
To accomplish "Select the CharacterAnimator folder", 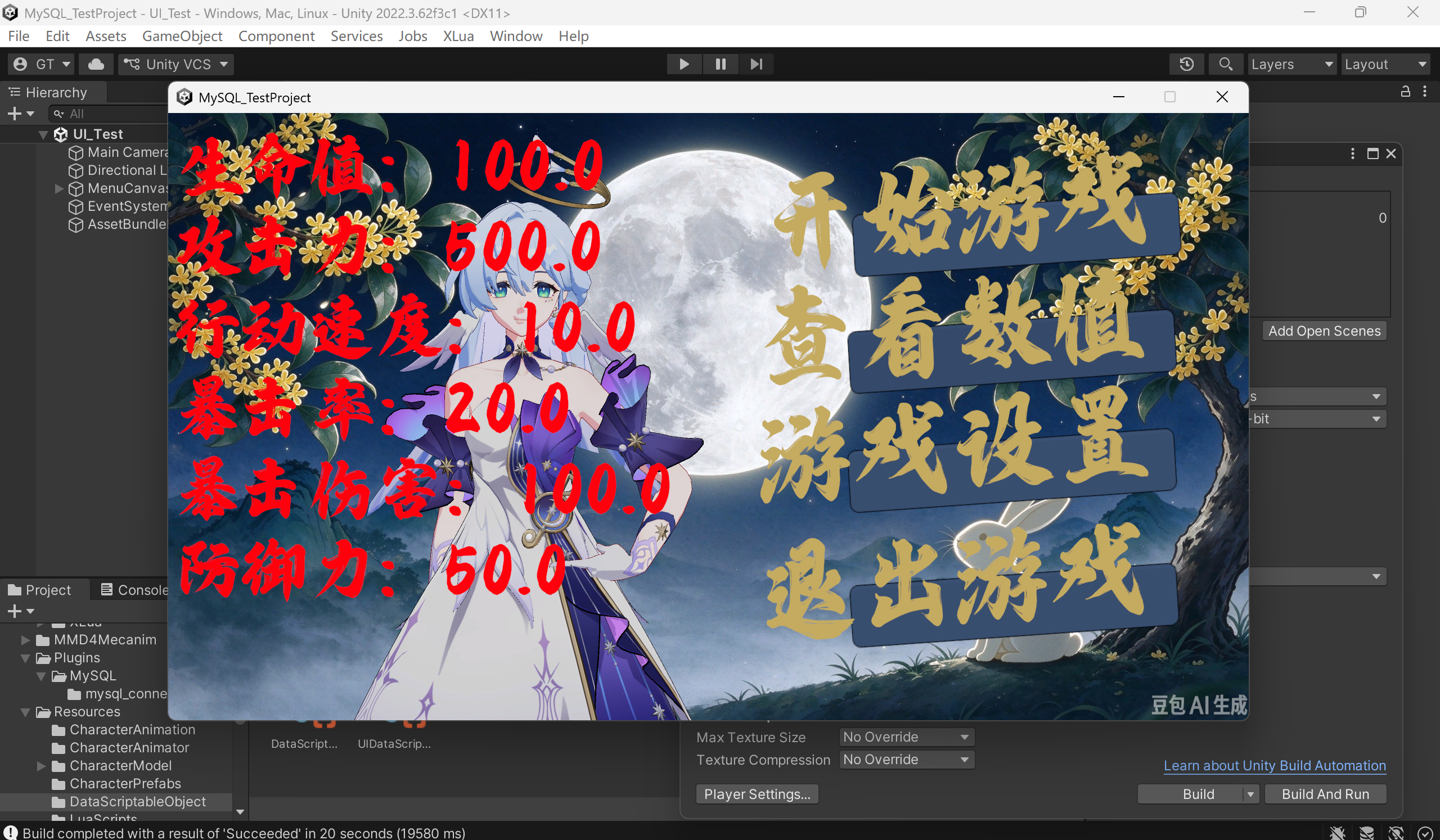I will coord(120,747).
